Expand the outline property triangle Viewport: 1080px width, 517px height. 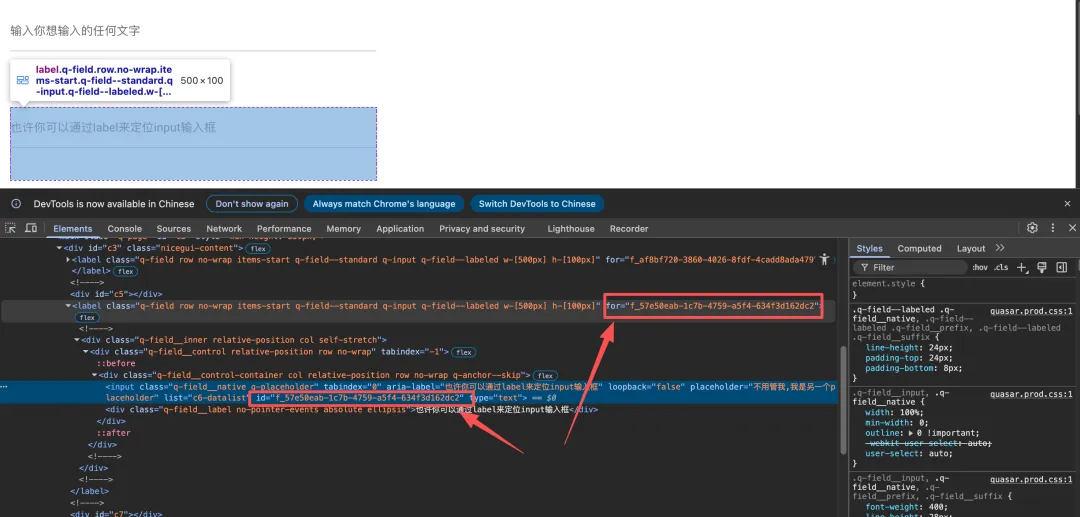[912, 433]
